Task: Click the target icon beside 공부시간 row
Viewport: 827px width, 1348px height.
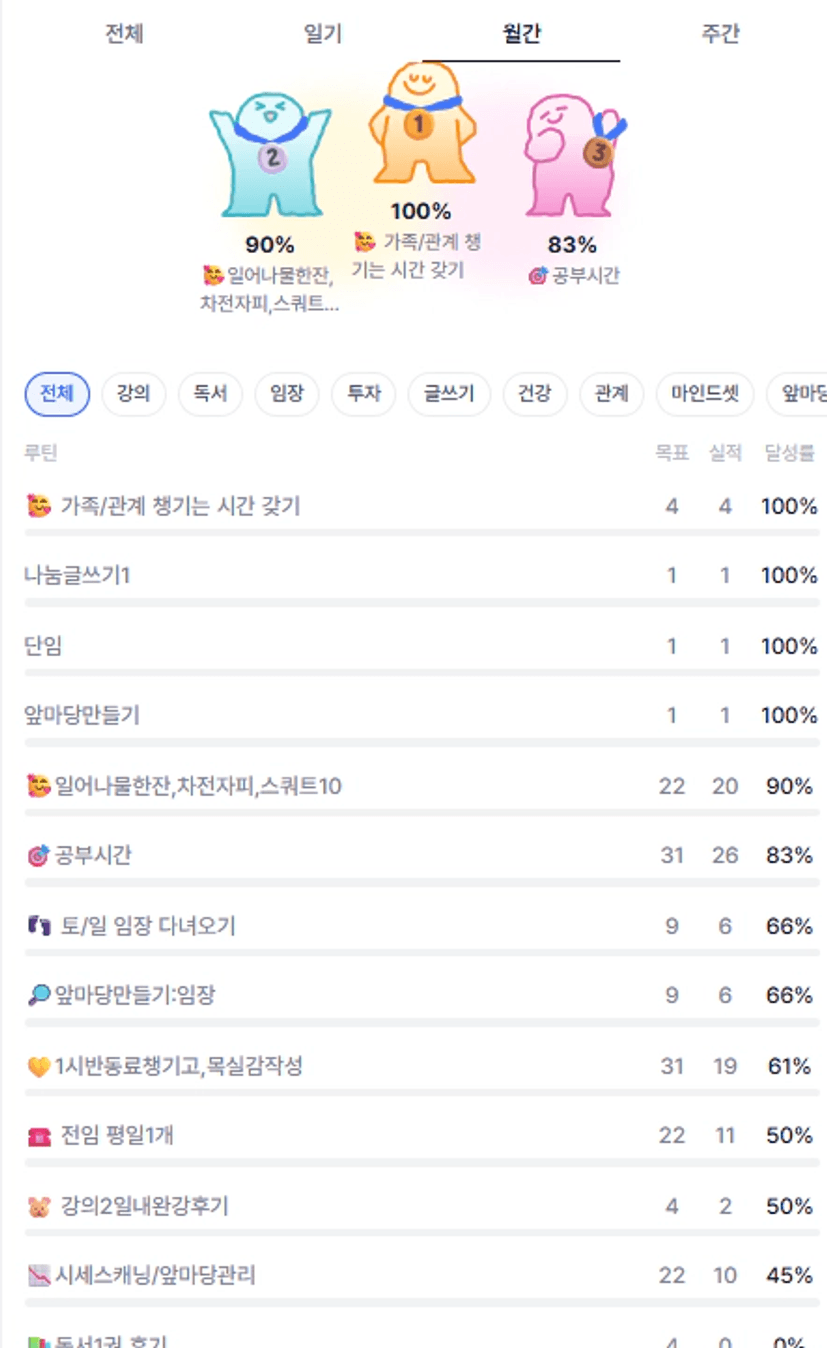Action: click(x=38, y=856)
